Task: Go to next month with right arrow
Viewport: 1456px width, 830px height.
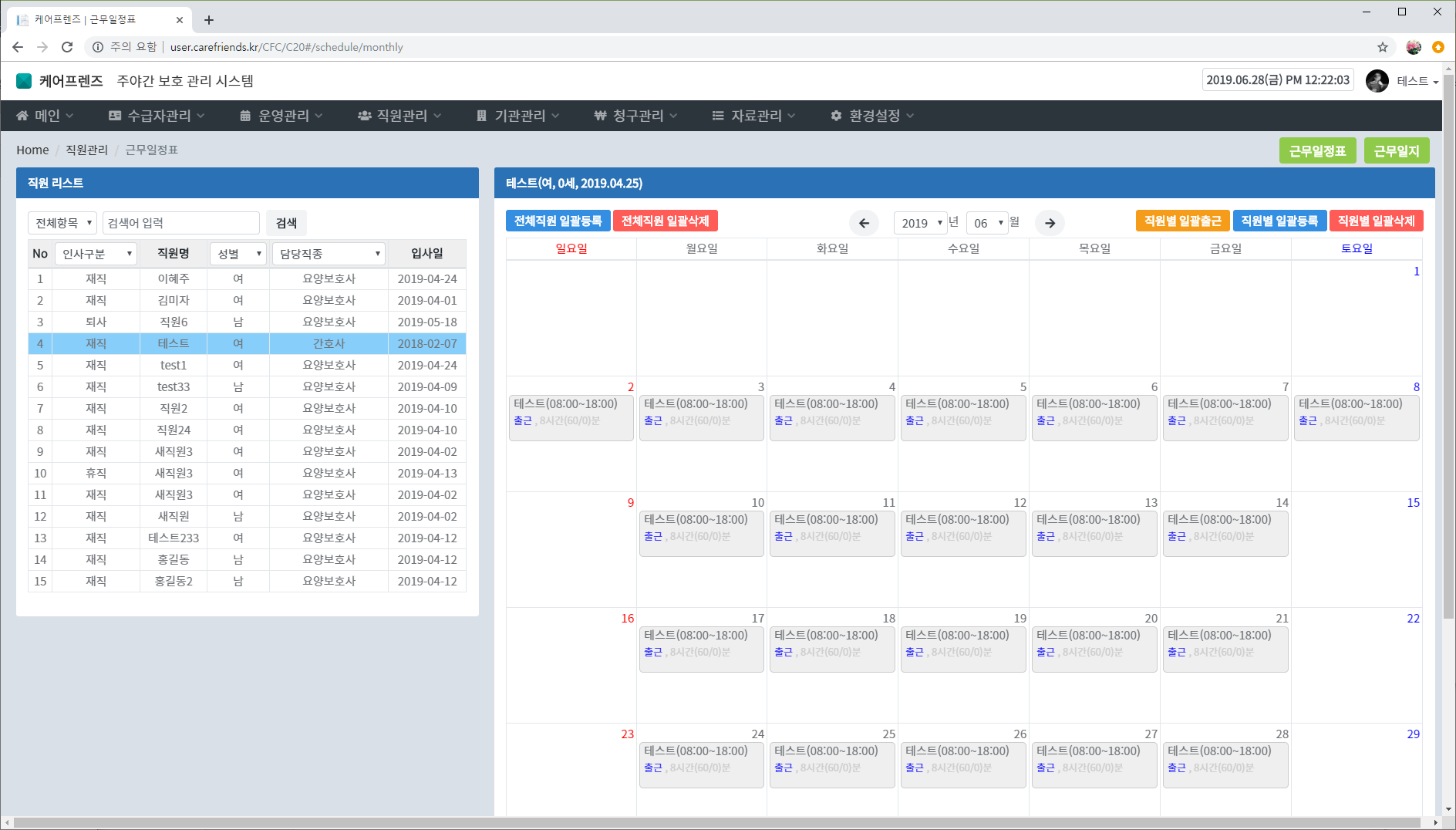Action: [1050, 223]
